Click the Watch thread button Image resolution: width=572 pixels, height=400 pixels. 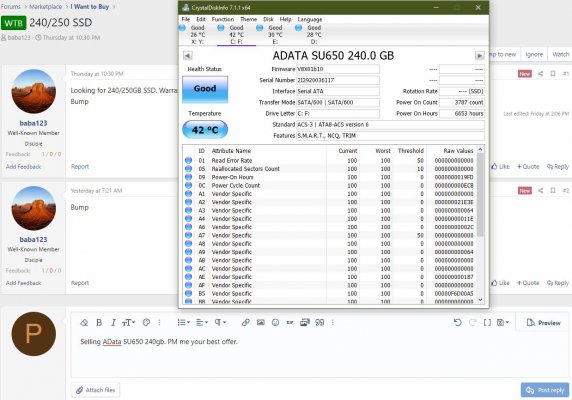561,54
